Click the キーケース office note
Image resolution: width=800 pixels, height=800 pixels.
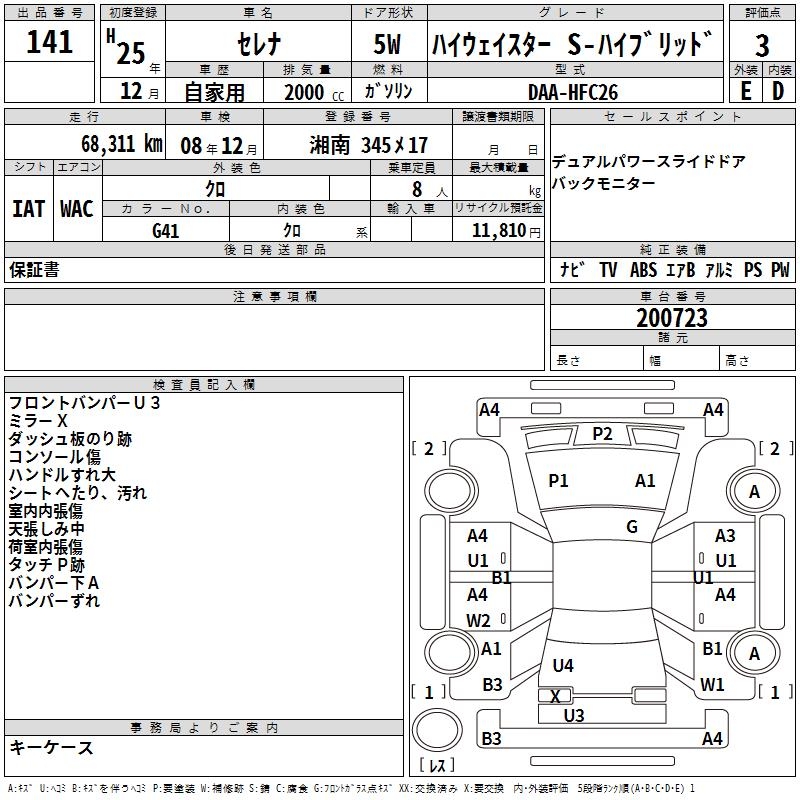tap(51, 747)
